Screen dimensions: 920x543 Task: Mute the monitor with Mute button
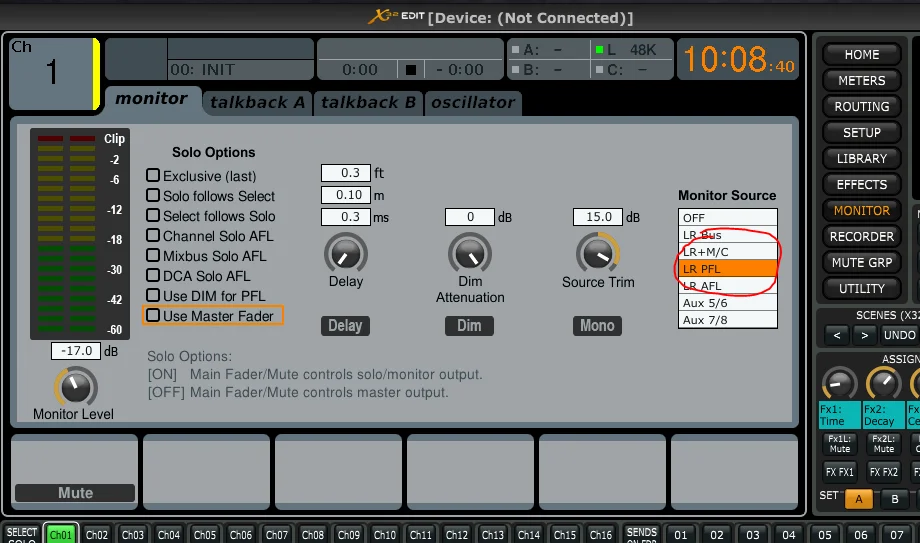(75, 493)
